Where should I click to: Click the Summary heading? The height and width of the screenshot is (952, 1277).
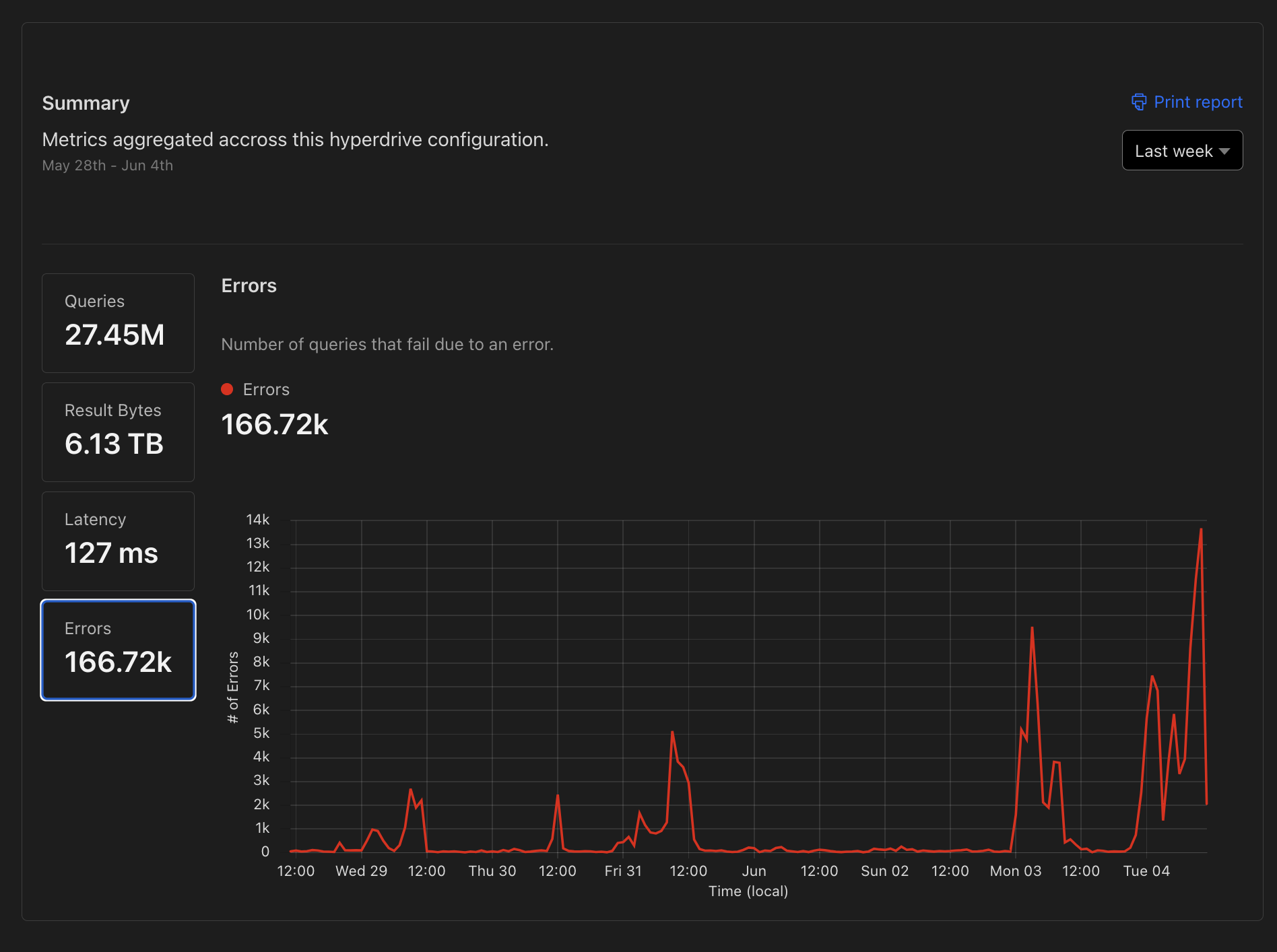click(86, 103)
